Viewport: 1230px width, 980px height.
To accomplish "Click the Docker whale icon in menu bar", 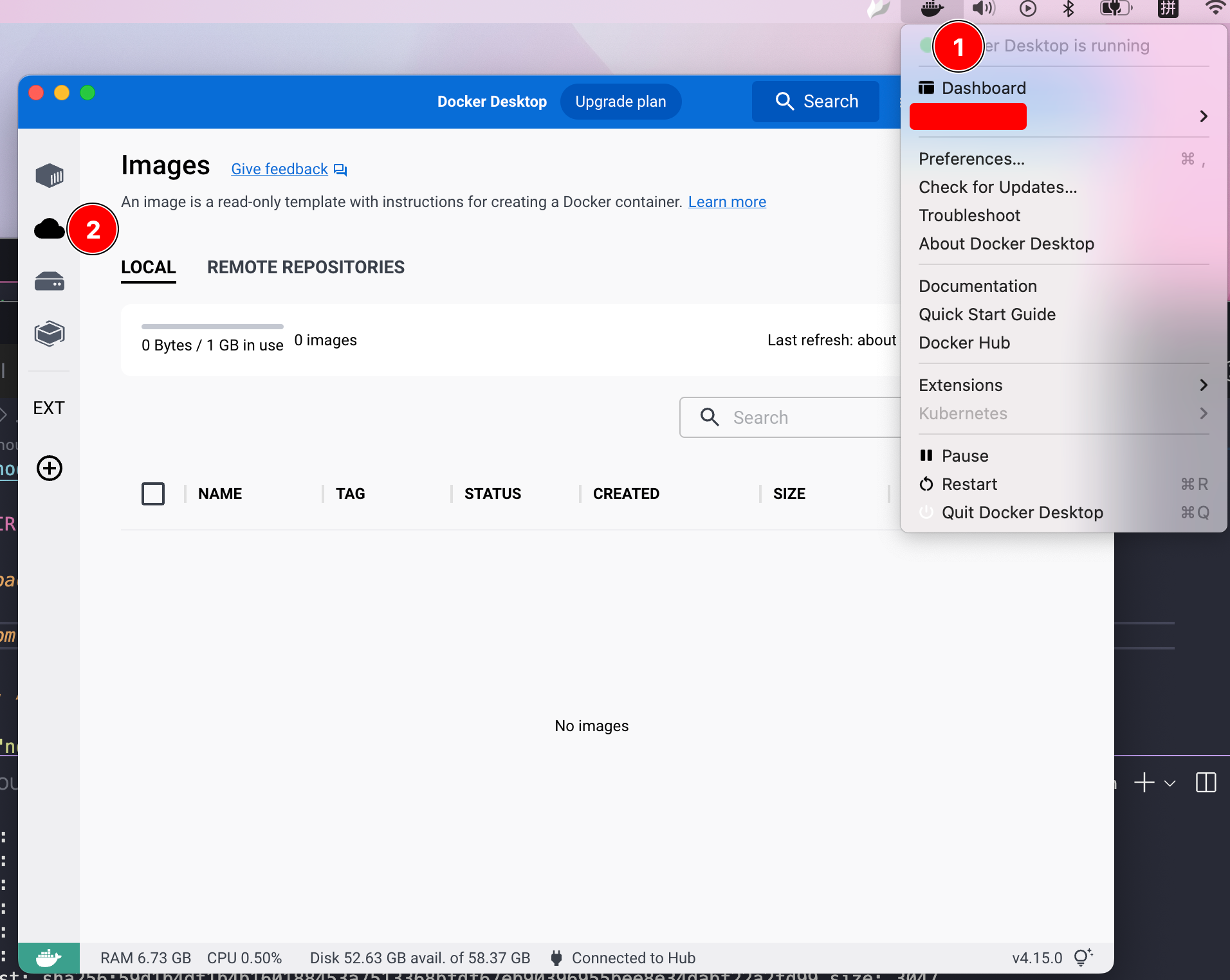I will click(x=932, y=9).
